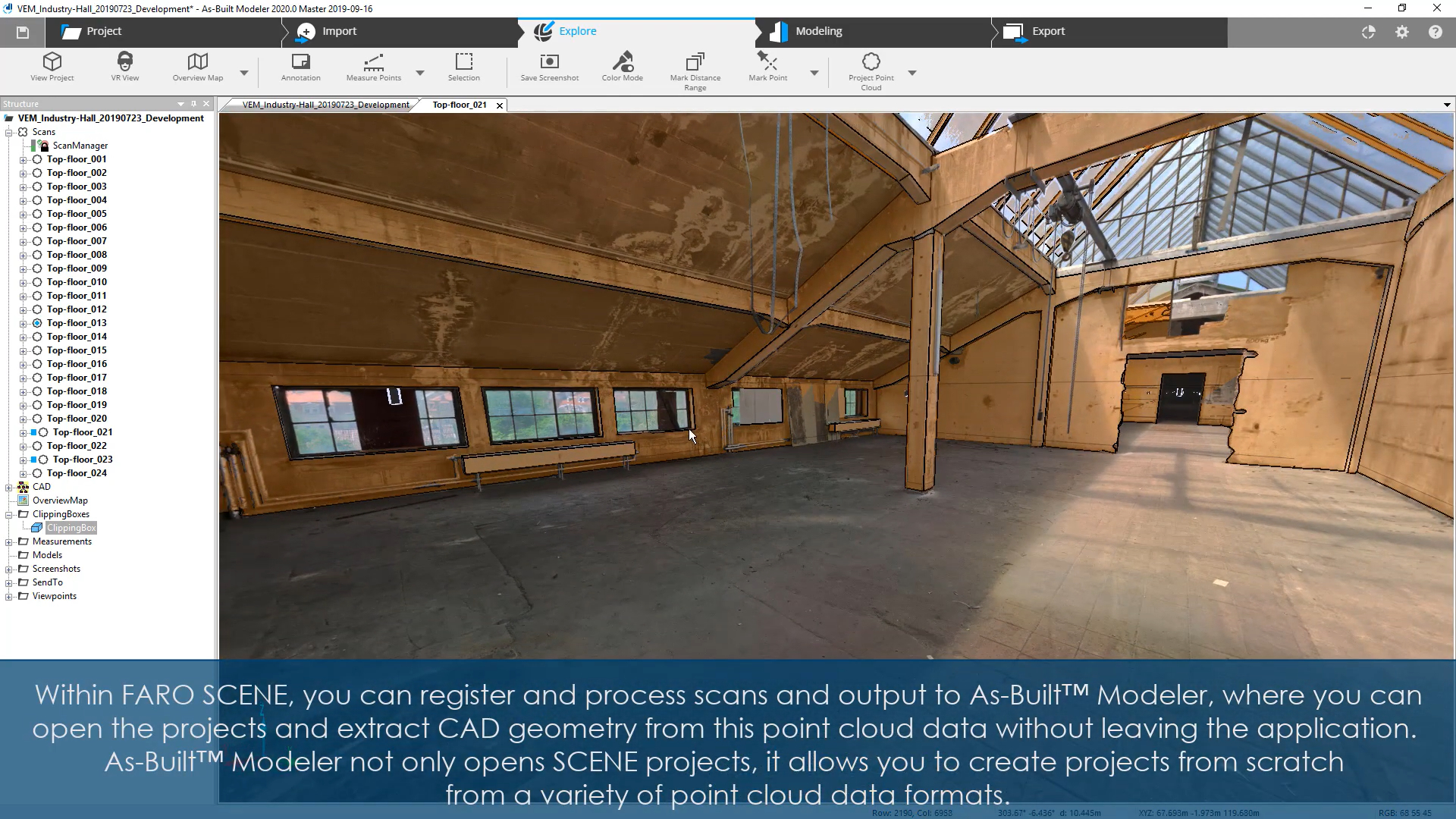The height and width of the screenshot is (819, 1456).
Task: Click the Scans node icon
Action: click(x=23, y=132)
